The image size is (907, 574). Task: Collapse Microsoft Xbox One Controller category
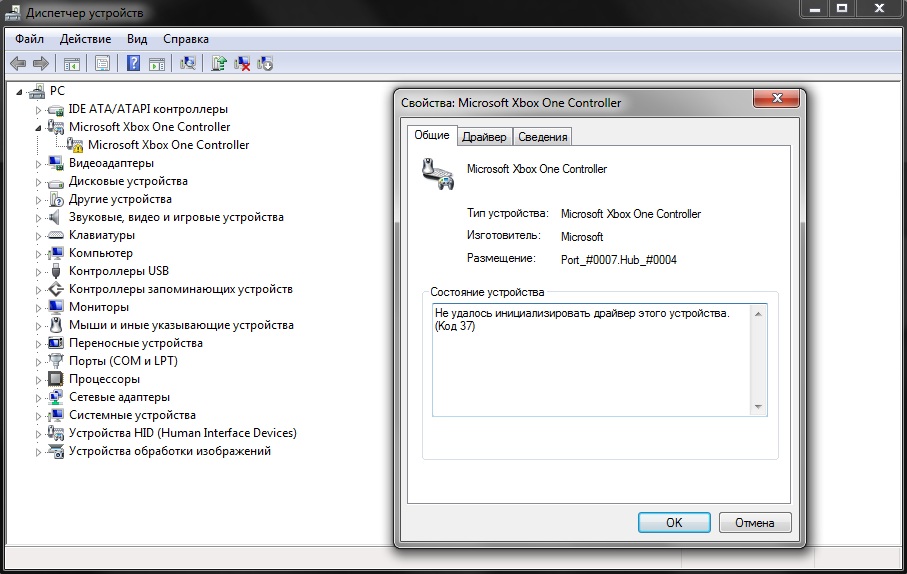[x=38, y=128]
